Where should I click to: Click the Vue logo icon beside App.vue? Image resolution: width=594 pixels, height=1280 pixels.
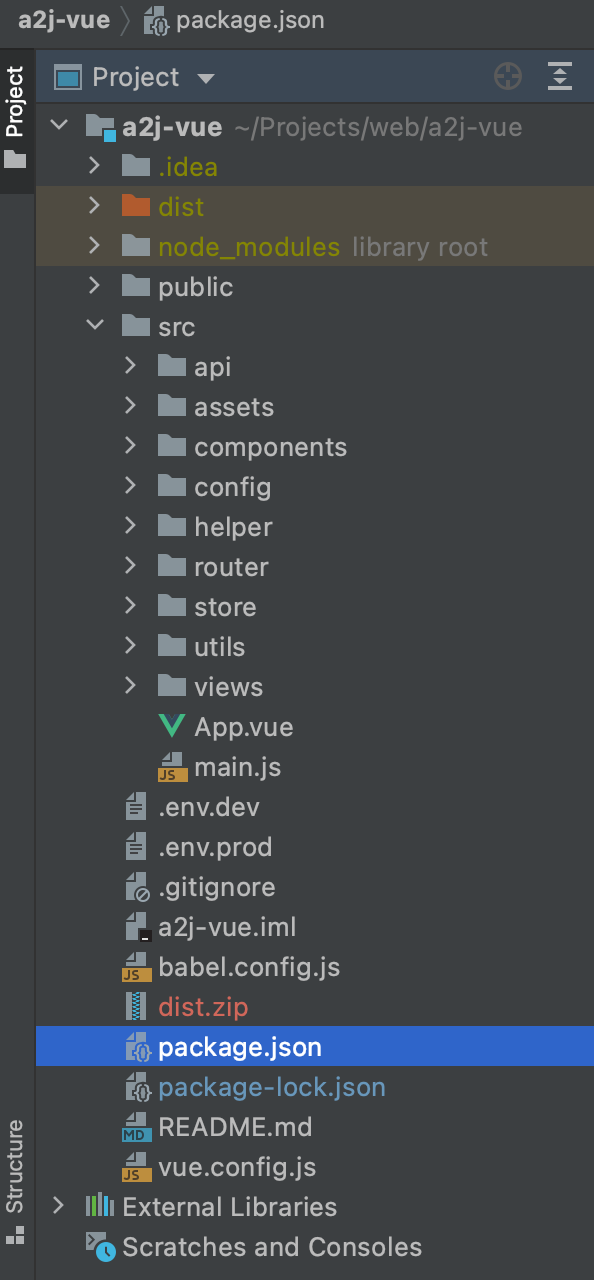172,727
